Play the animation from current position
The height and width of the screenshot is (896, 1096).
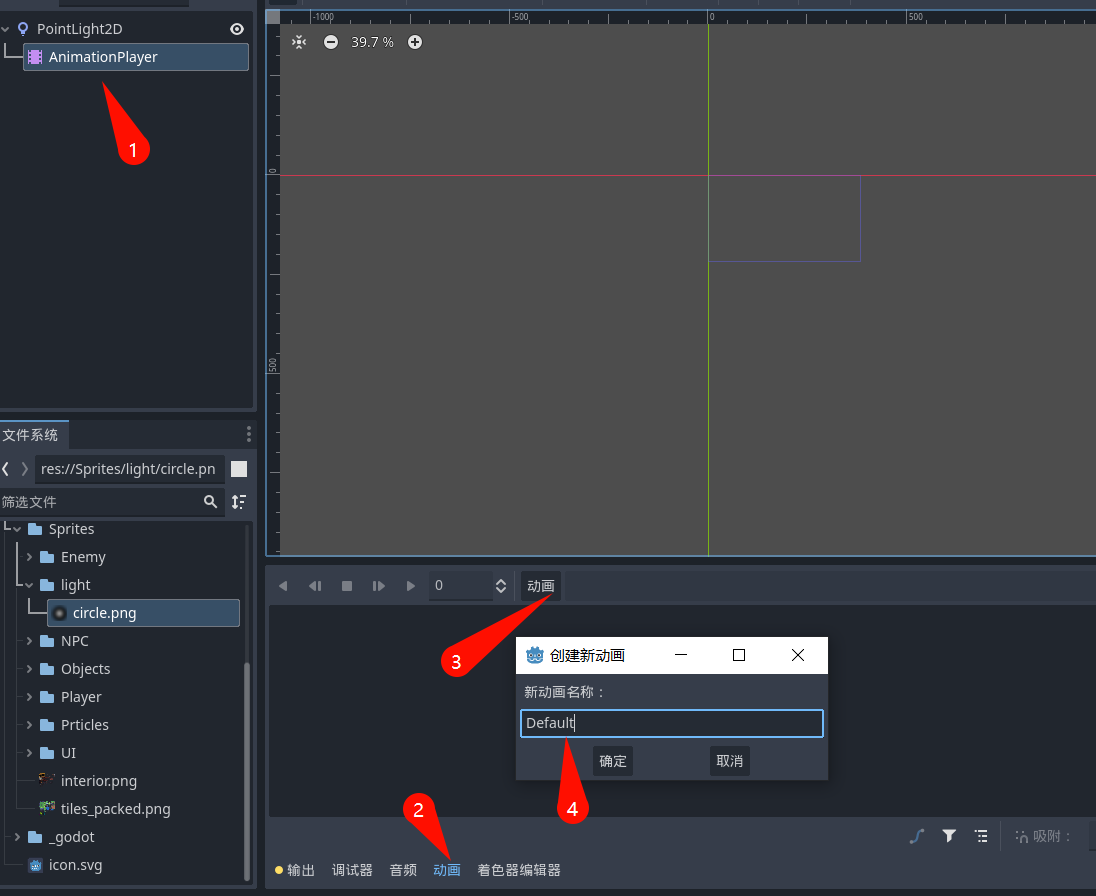[411, 586]
